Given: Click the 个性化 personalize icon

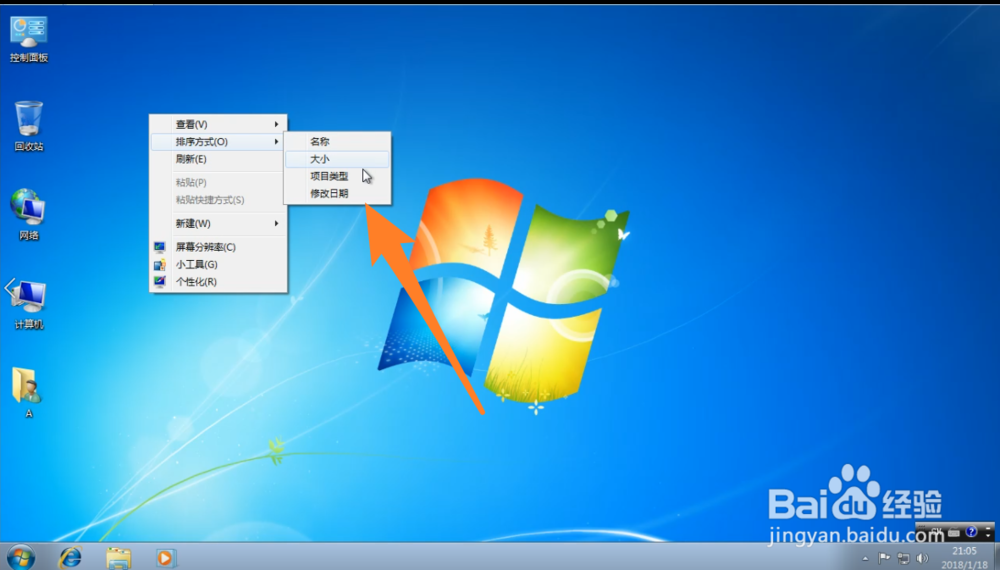Looking at the screenshot, I should (159, 281).
